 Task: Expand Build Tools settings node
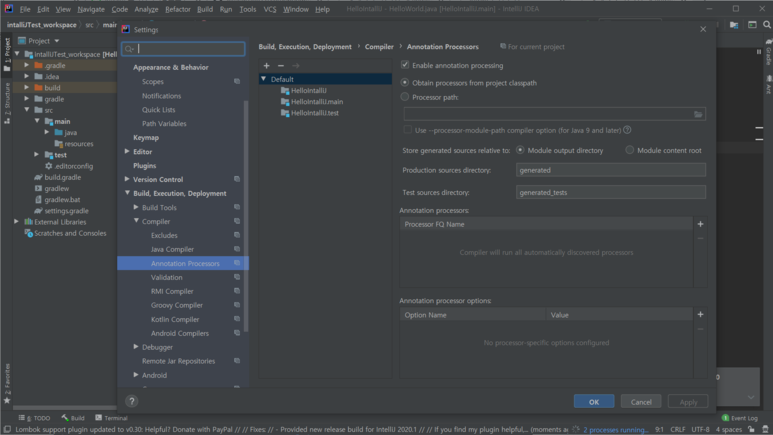click(x=136, y=207)
